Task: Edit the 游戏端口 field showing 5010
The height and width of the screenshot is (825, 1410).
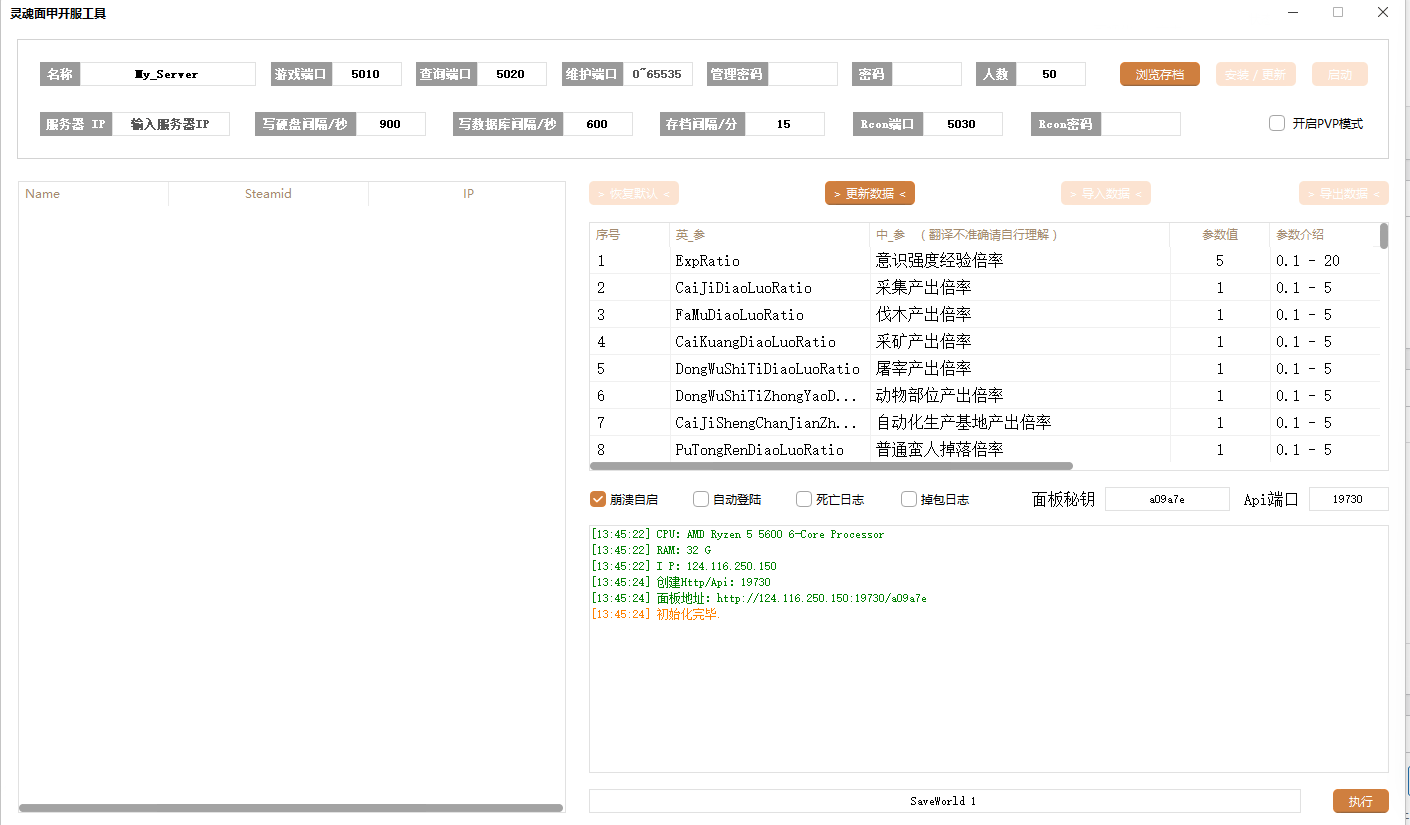Action: click(x=366, y=74)
